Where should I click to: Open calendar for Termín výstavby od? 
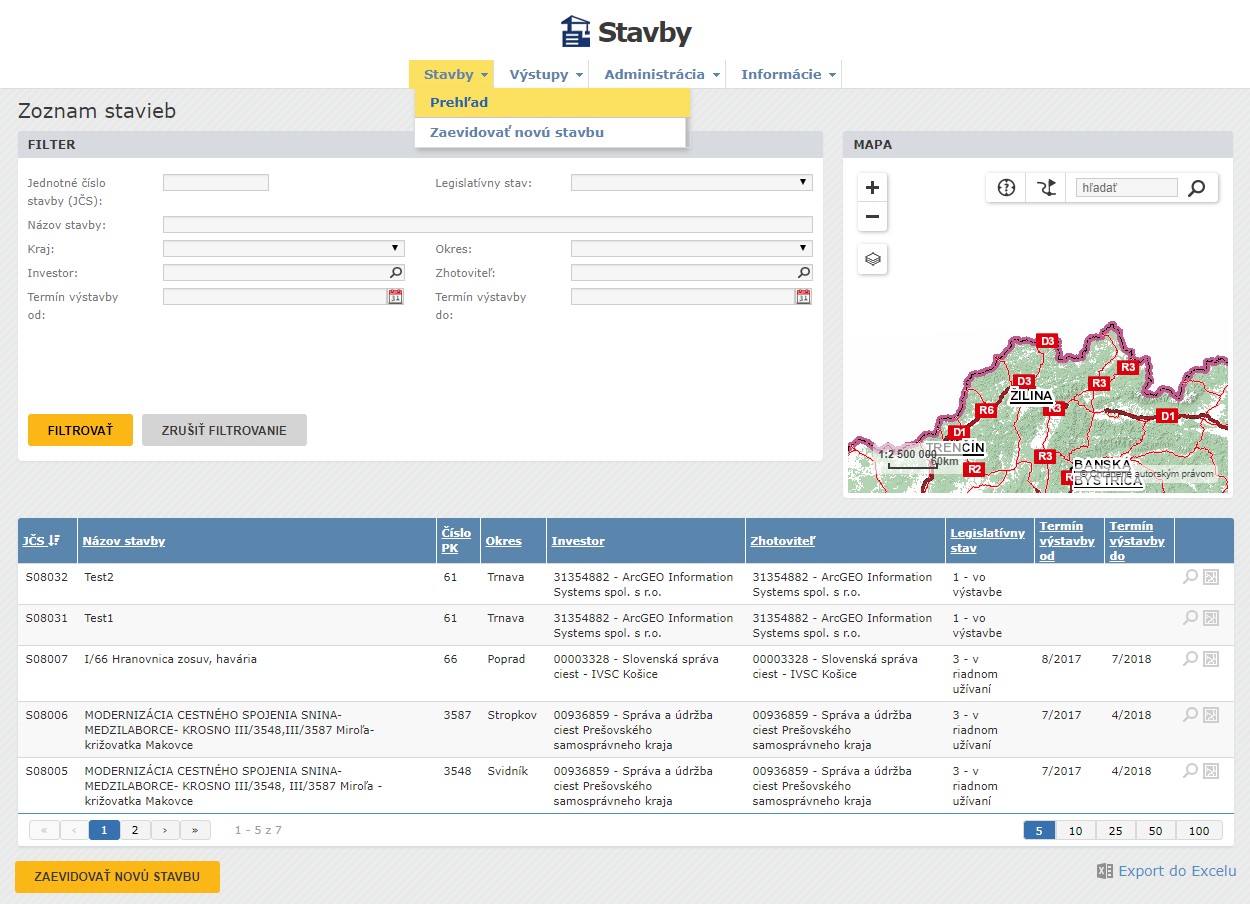click(x=395, y=296)
